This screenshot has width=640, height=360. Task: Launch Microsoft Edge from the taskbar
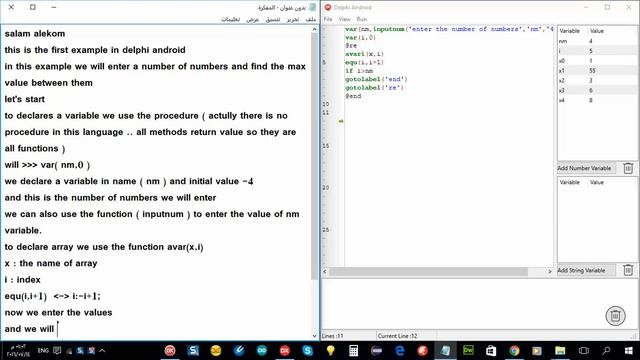(400, 351)
